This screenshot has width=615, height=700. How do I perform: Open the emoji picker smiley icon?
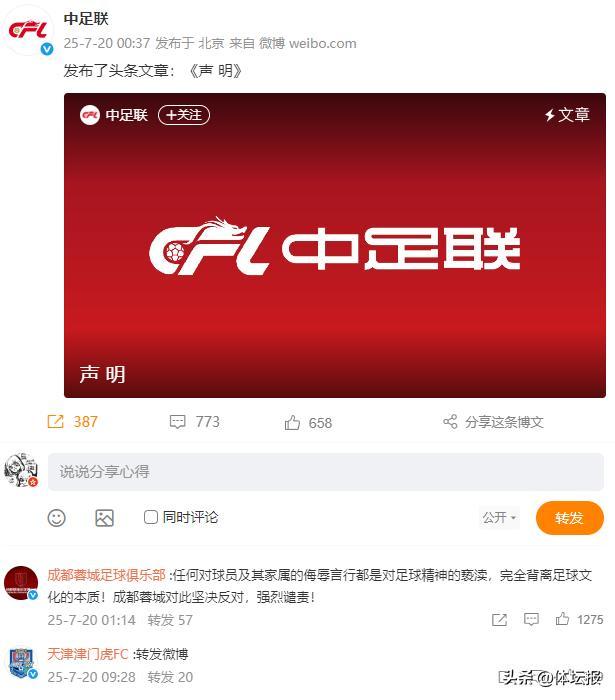coord(57,518)
